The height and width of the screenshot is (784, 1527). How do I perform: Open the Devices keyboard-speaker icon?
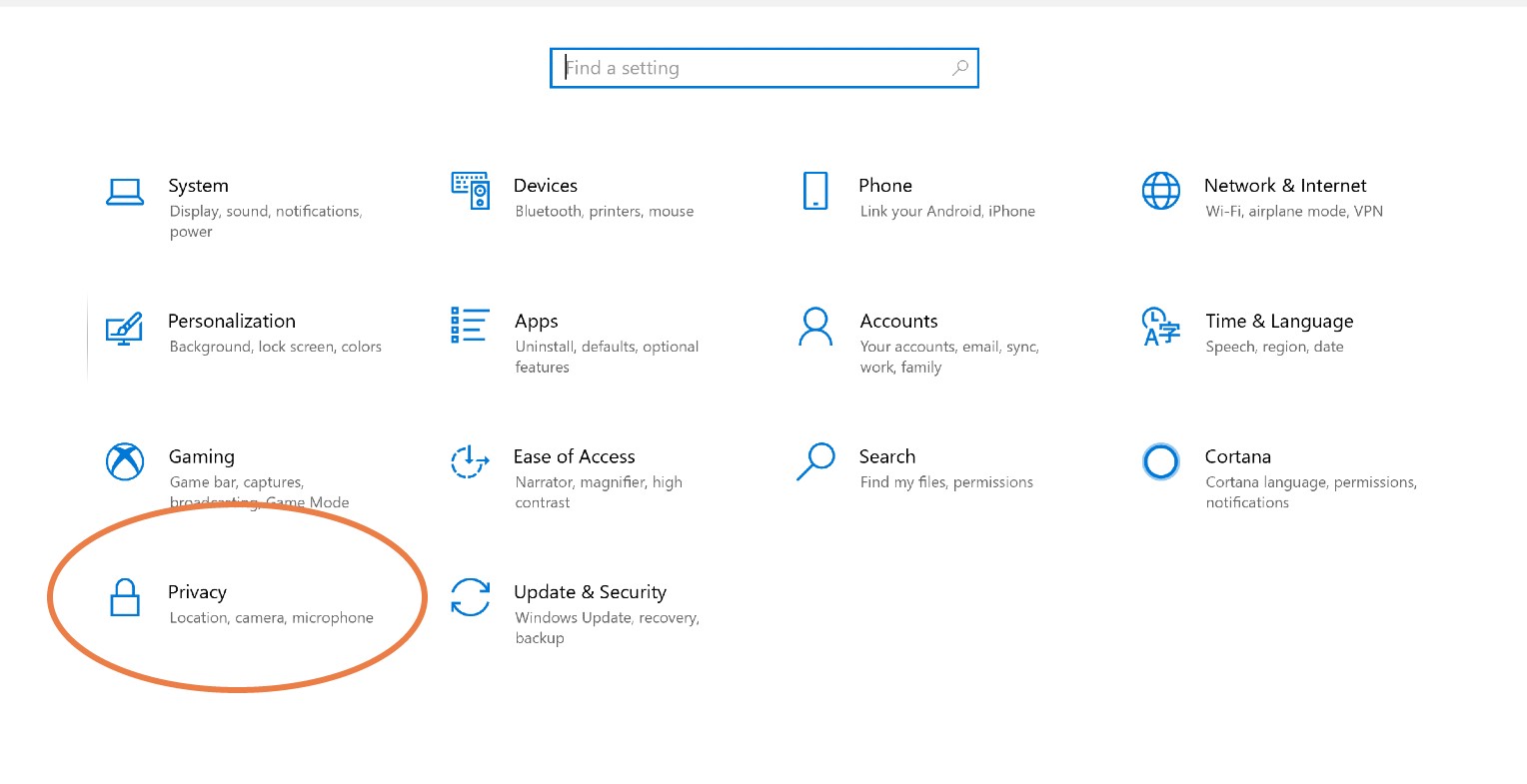470,190
